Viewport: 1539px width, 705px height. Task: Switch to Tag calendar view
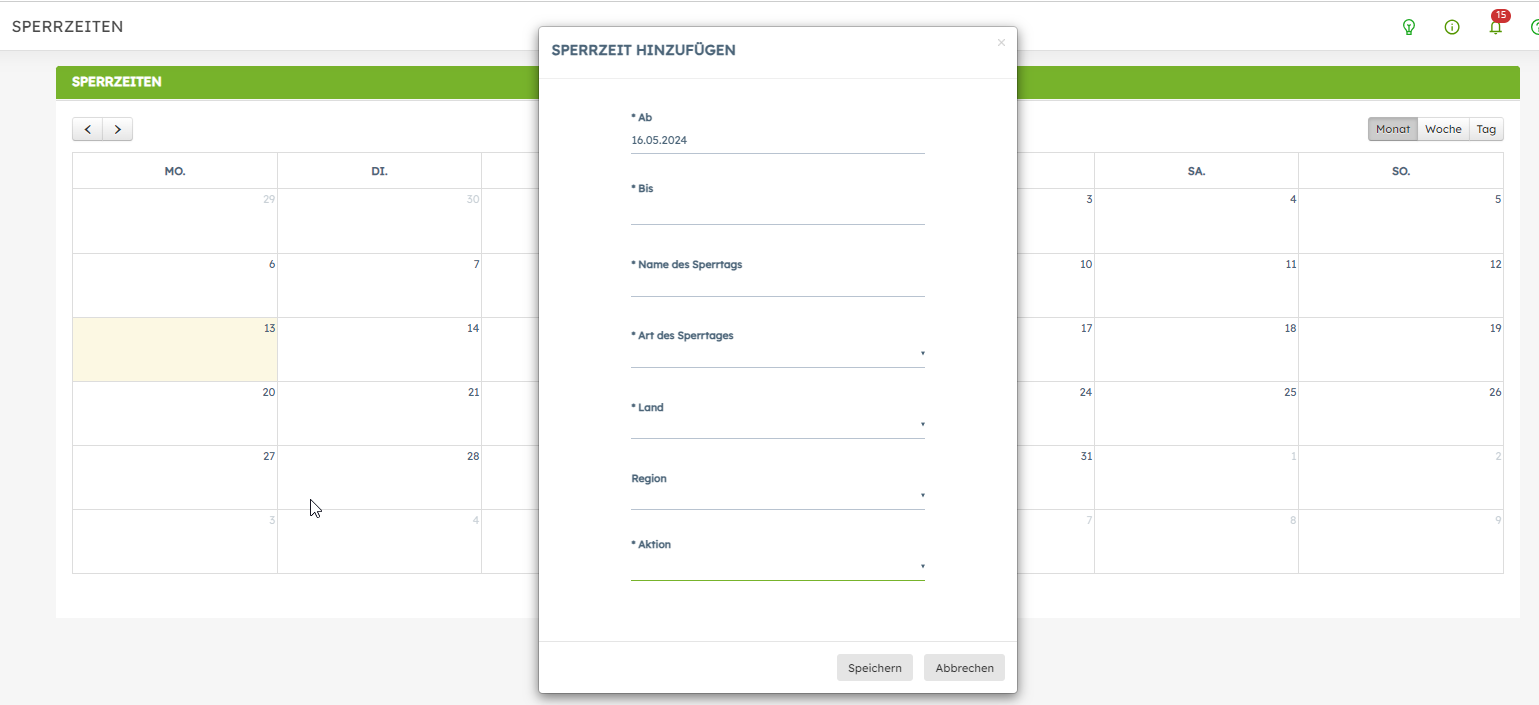point(1486,129)
